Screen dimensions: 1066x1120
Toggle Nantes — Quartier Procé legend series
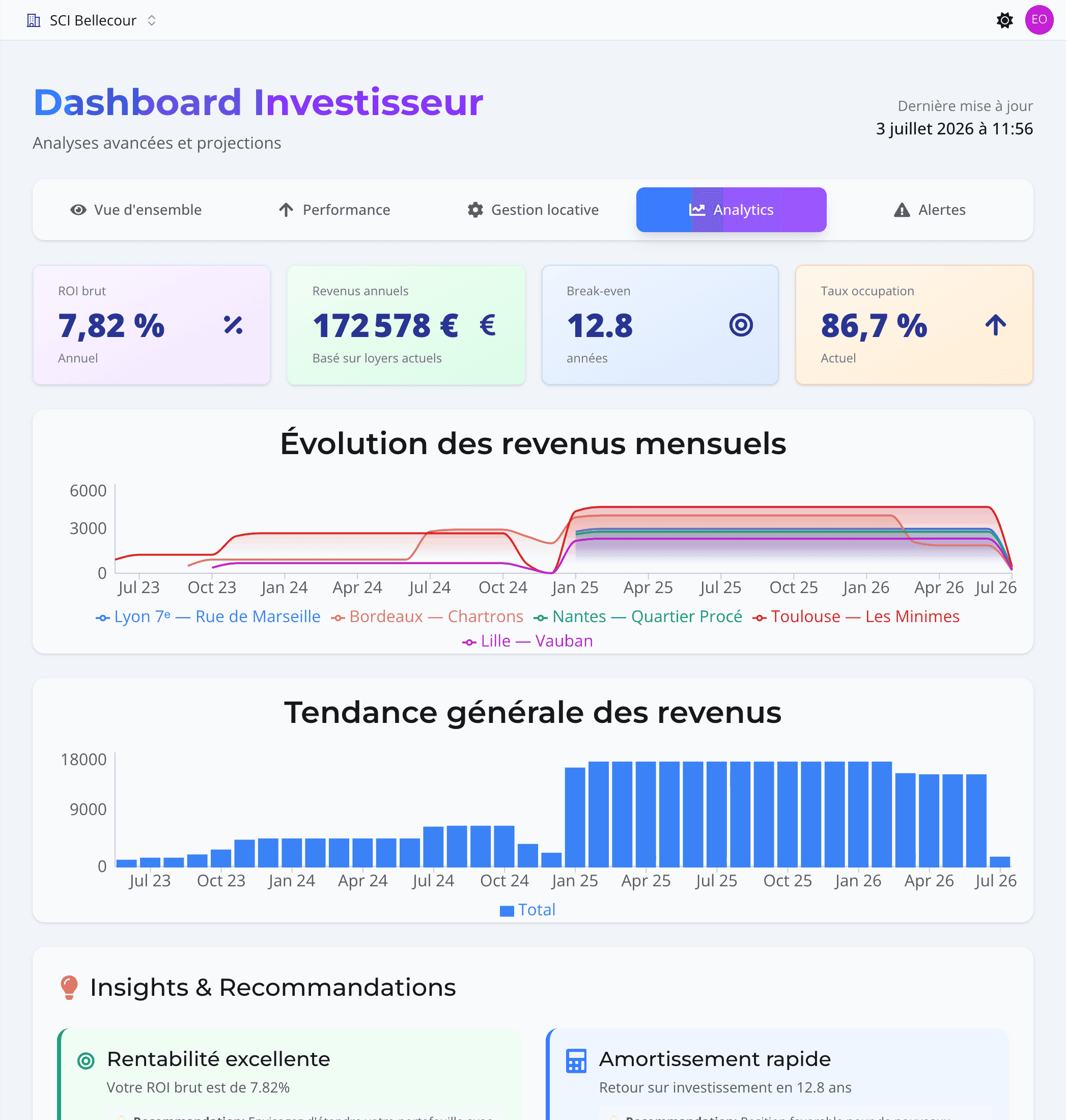click(x=637, y=617)
